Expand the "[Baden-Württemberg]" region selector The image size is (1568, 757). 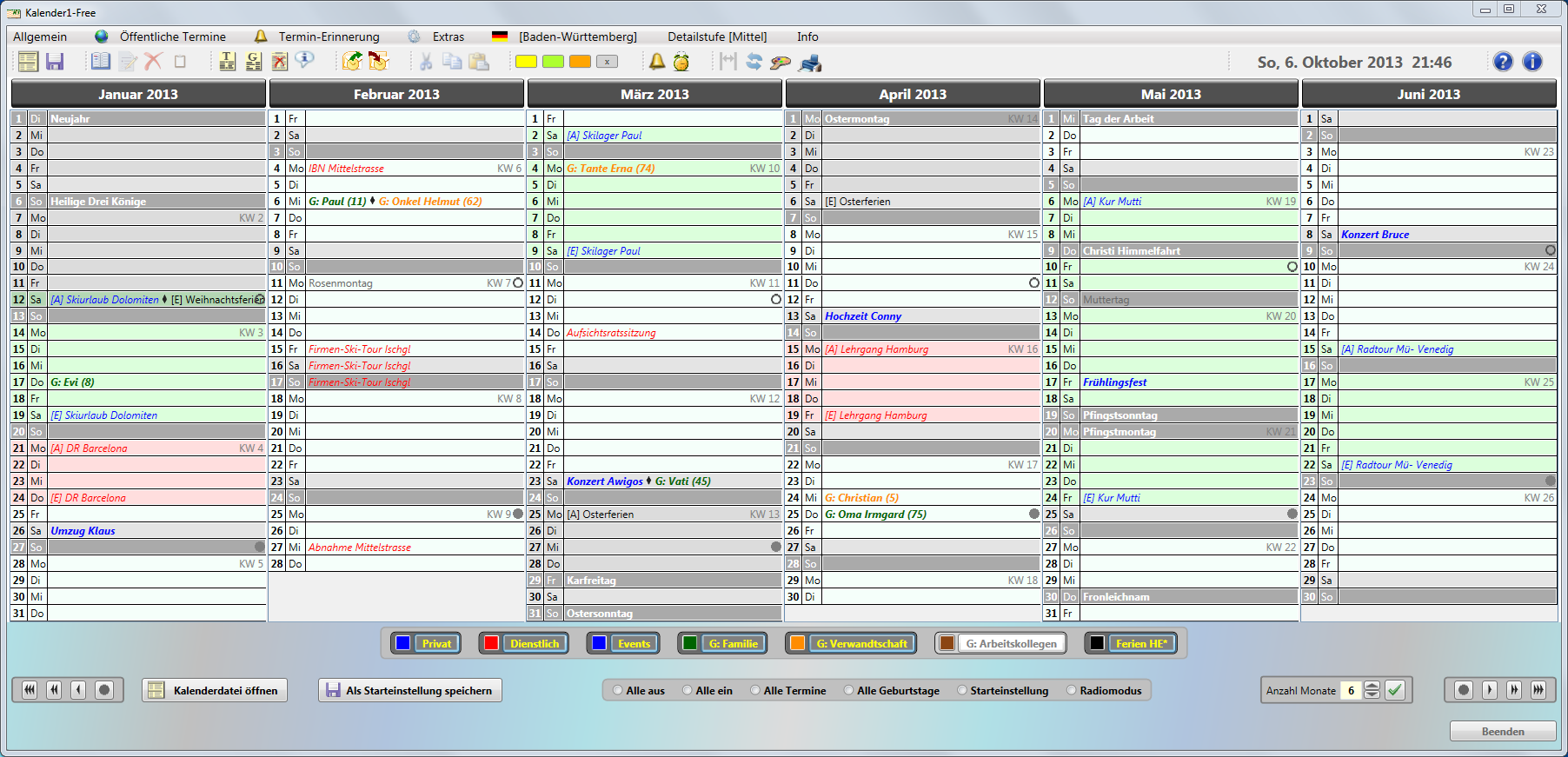tap(577, 37)
